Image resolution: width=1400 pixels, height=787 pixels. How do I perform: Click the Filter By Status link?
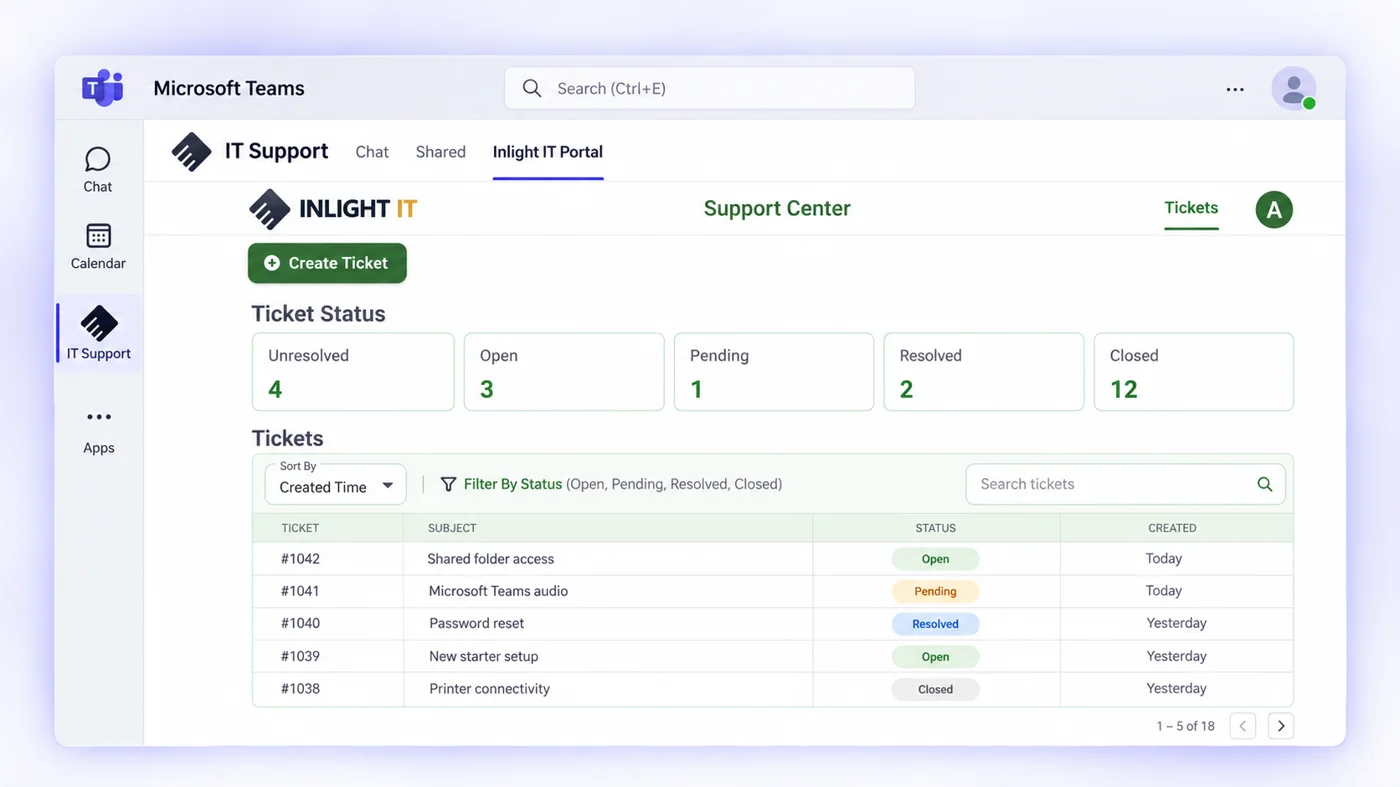coord(513,484)
